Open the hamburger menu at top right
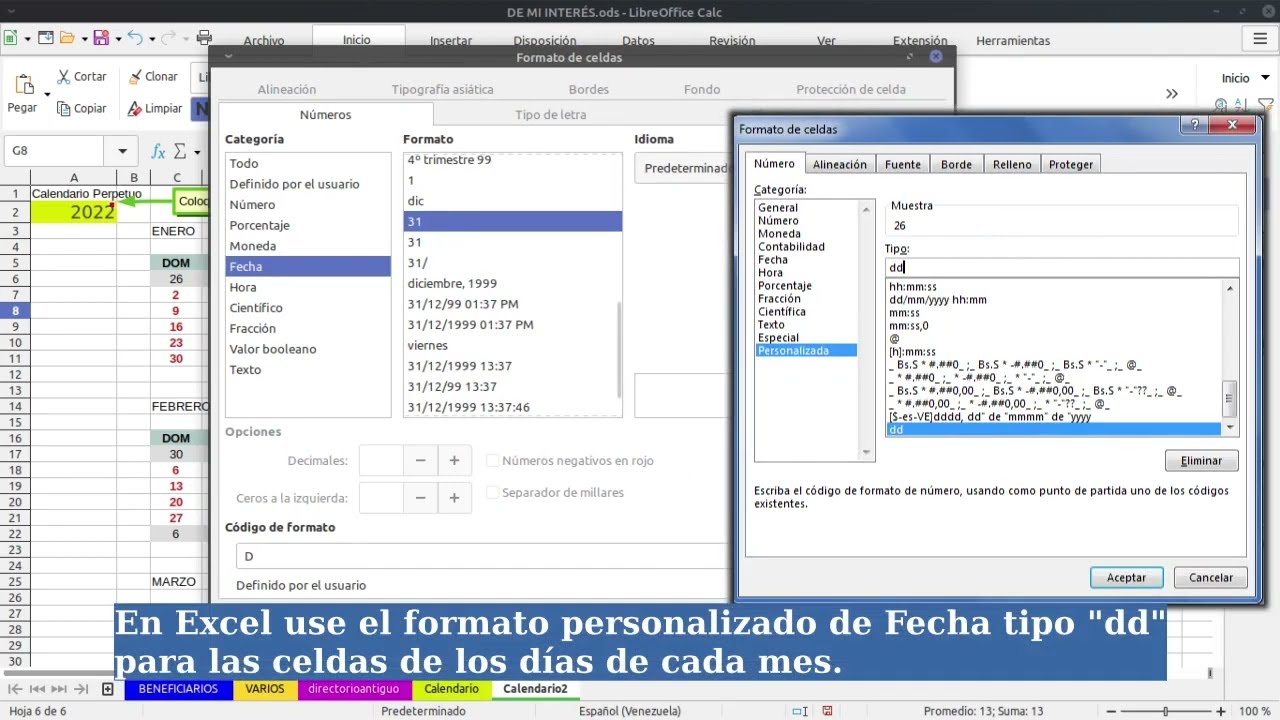The width and height of the screenshot is (1280, 720). [x=1260, y=38]
